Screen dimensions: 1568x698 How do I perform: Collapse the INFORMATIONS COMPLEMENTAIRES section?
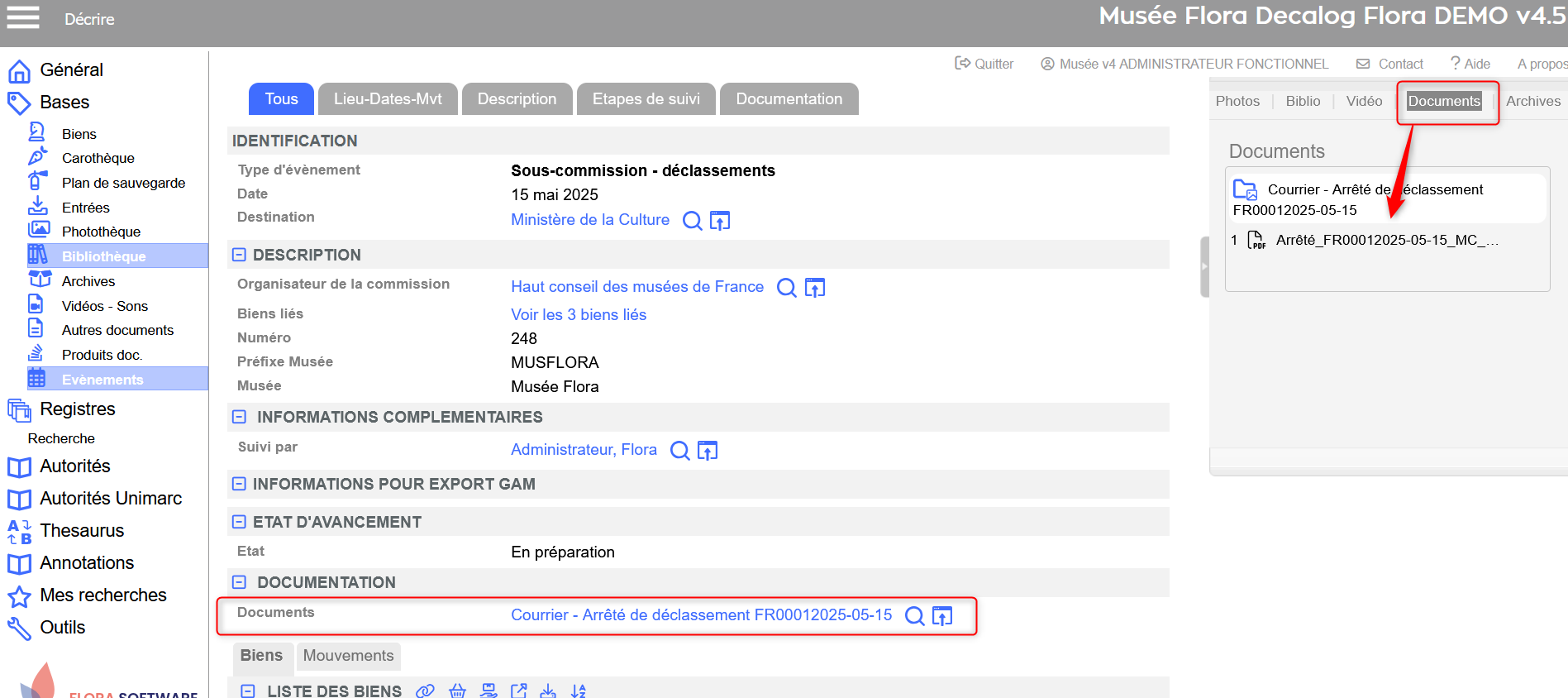(239, 417)
